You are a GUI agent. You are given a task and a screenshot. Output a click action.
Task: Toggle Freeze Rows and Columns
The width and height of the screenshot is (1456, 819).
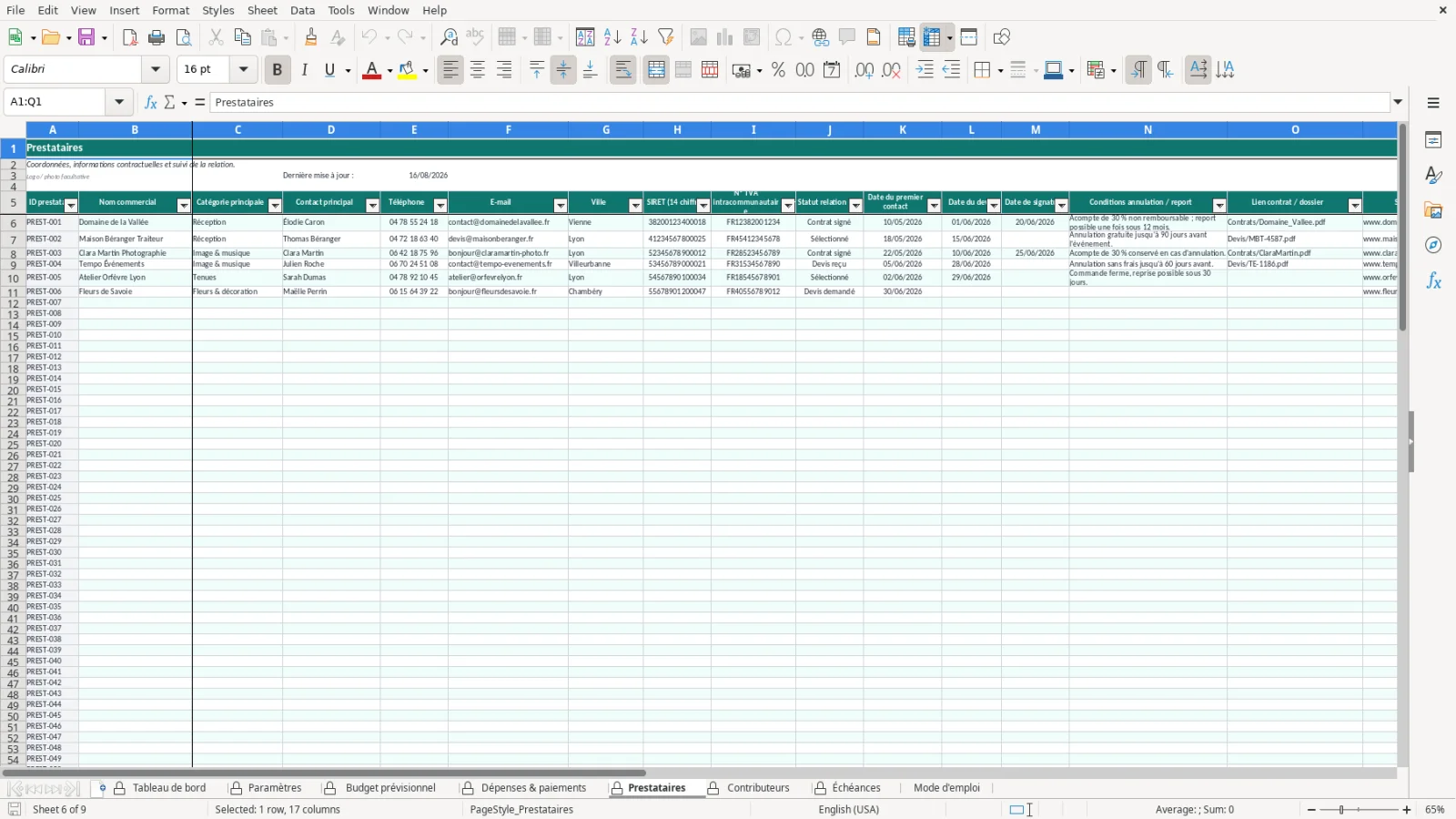931,37
